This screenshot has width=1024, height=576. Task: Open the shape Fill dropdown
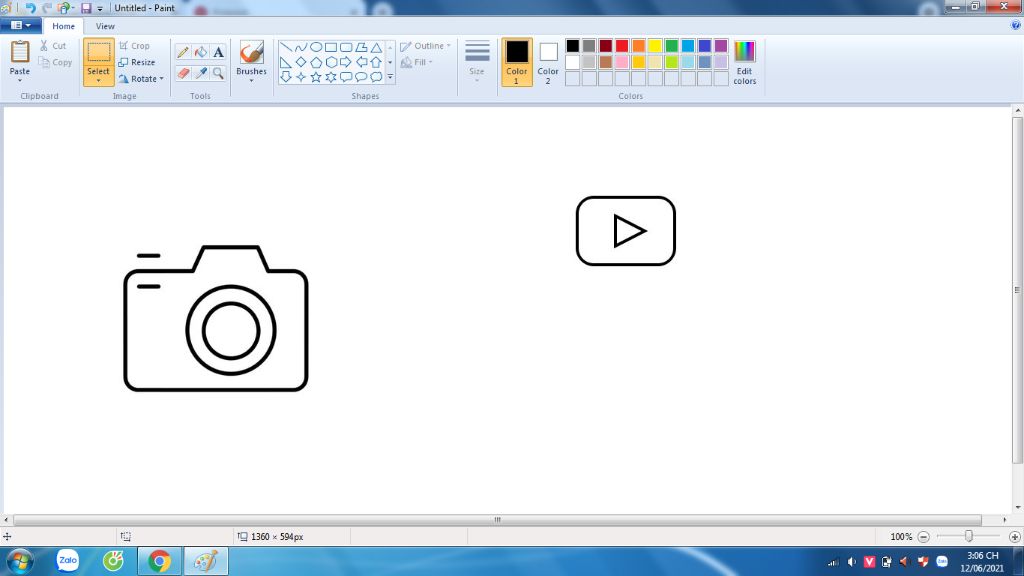pos(417,62)
